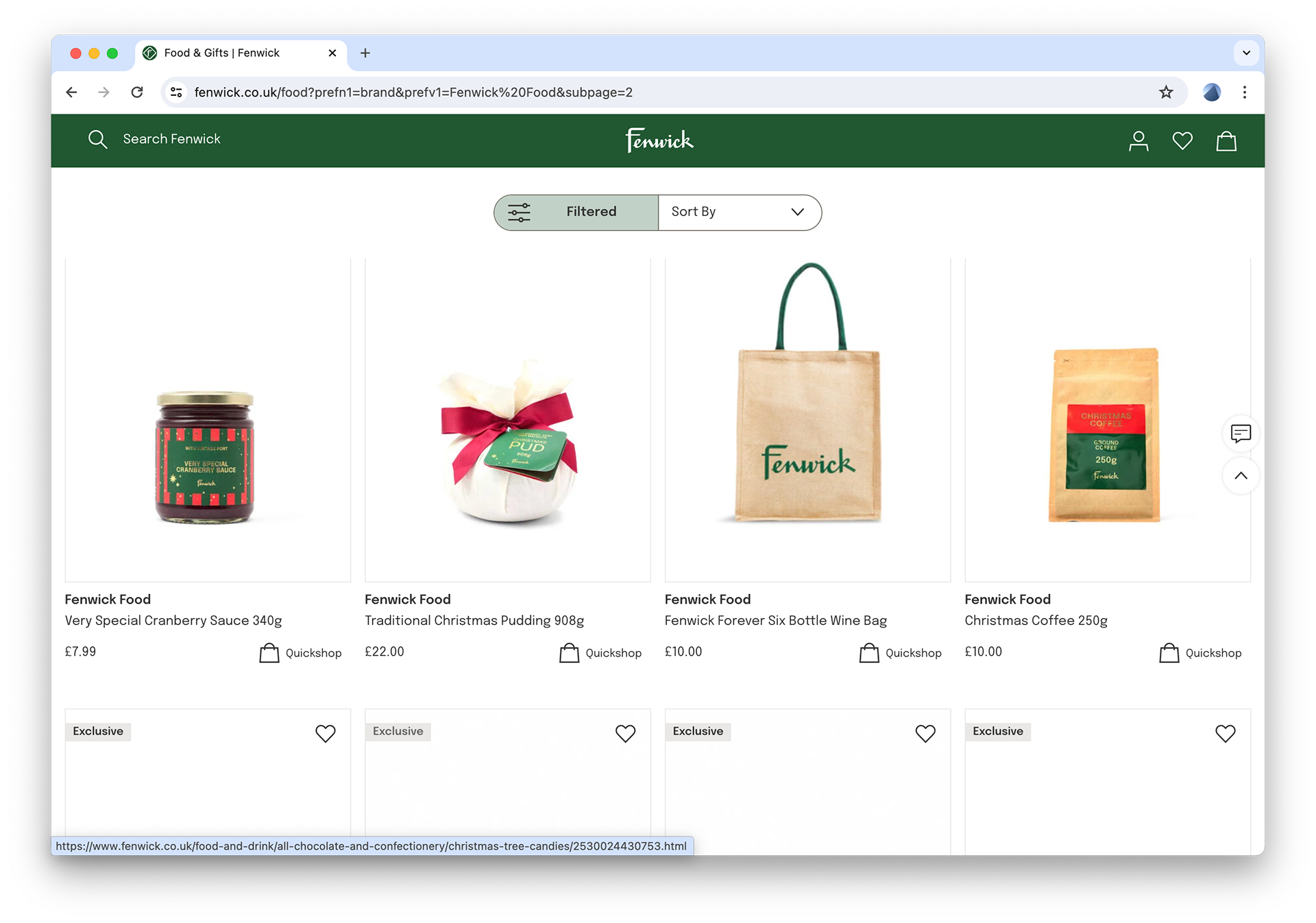Bookmark this page with star icon

pyautogui.click(x=1166, y=93)
